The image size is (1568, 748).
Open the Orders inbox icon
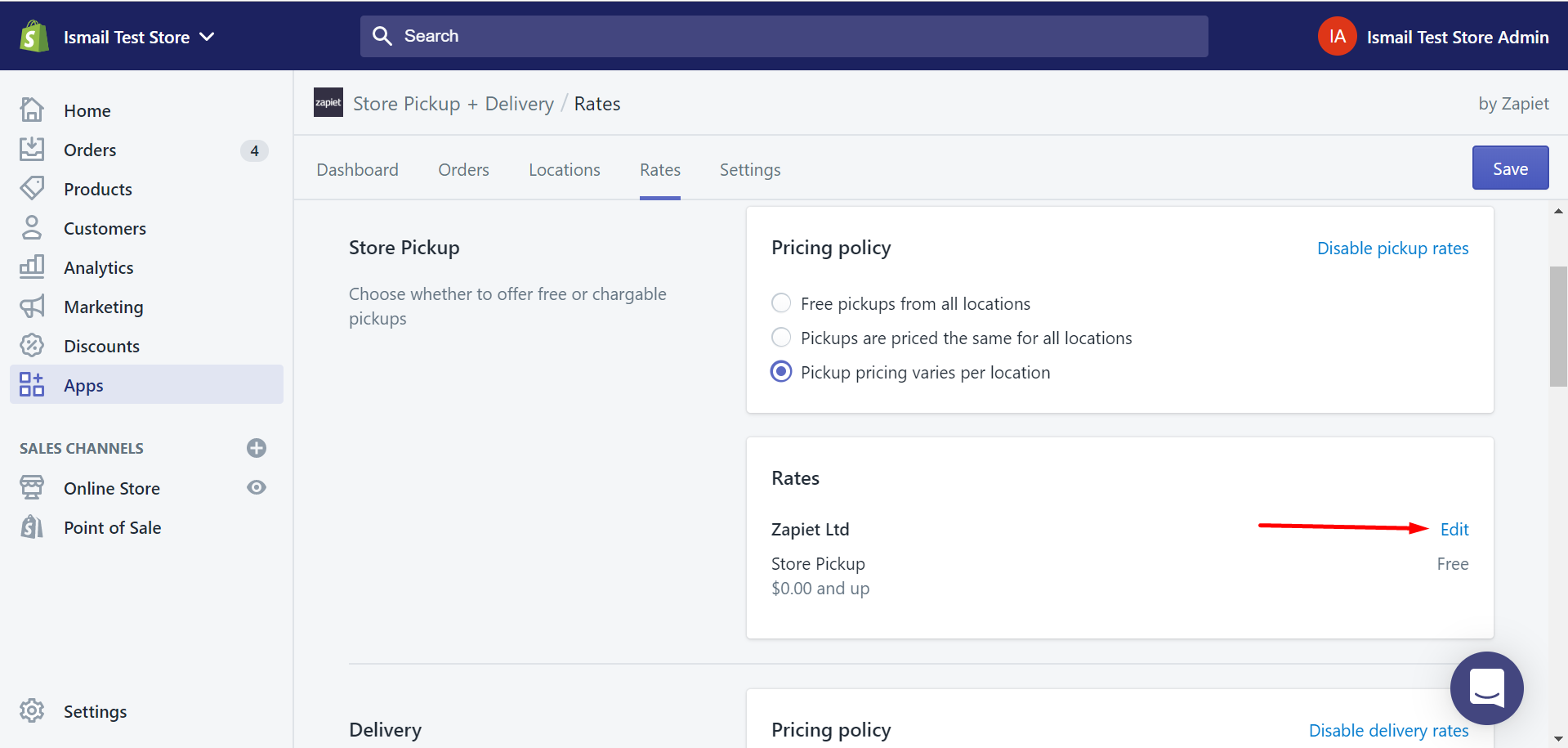pyautogui.click(x=32, y=149)
